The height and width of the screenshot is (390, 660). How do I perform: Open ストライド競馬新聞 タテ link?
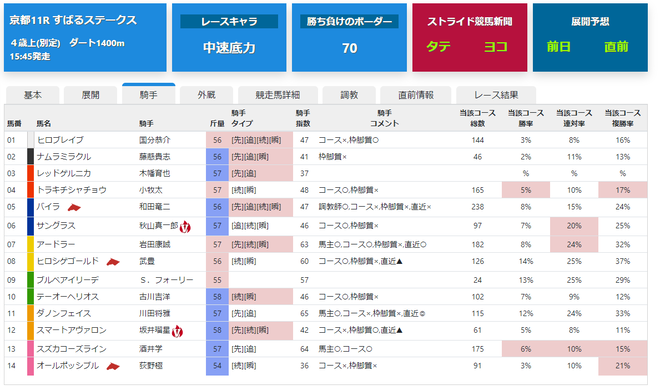(x=438, y=46)
